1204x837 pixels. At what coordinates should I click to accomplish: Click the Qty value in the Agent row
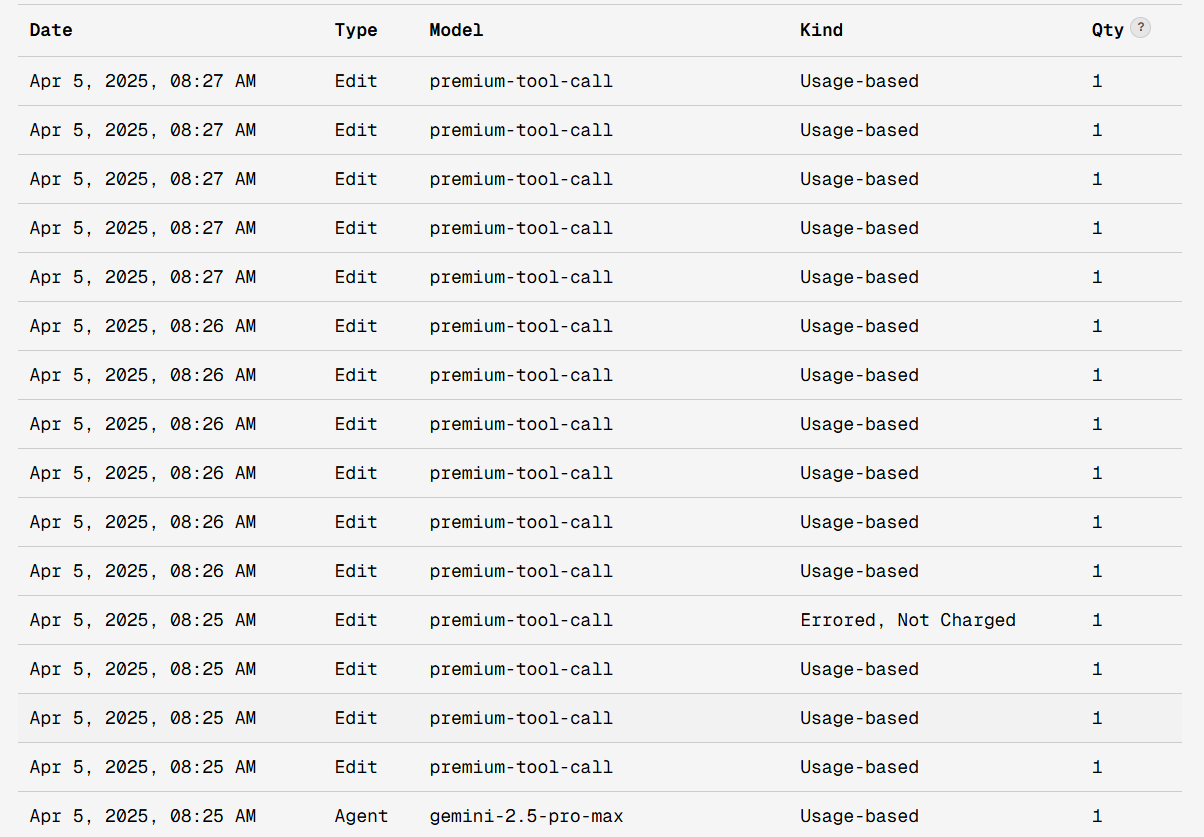[1097, 816]
